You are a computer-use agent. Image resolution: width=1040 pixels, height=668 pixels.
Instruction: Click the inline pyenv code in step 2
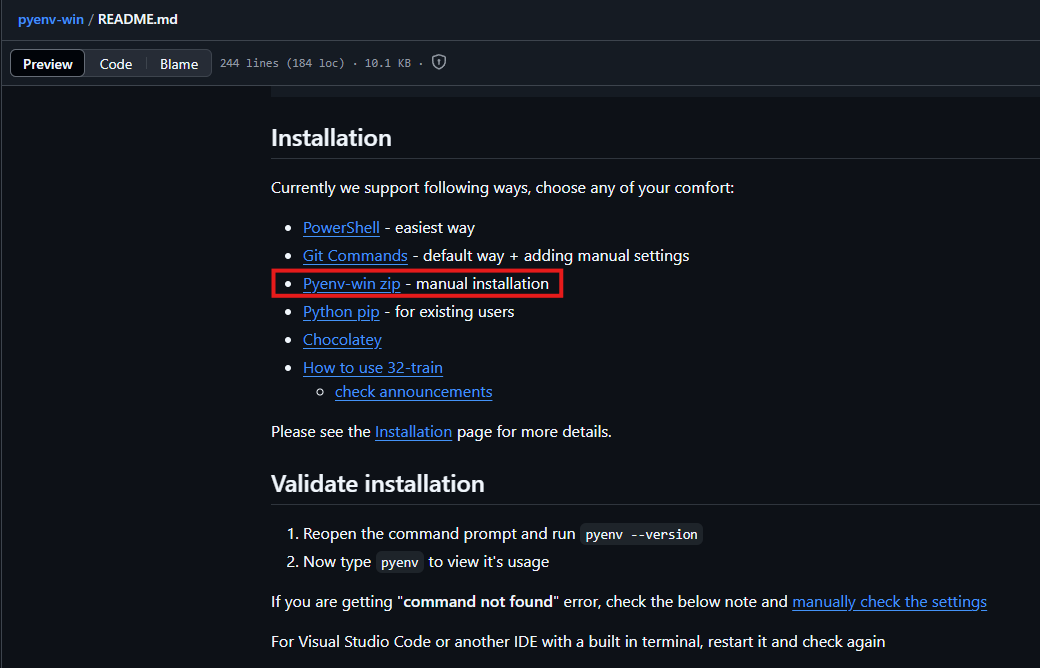click(x=400, y=562)
